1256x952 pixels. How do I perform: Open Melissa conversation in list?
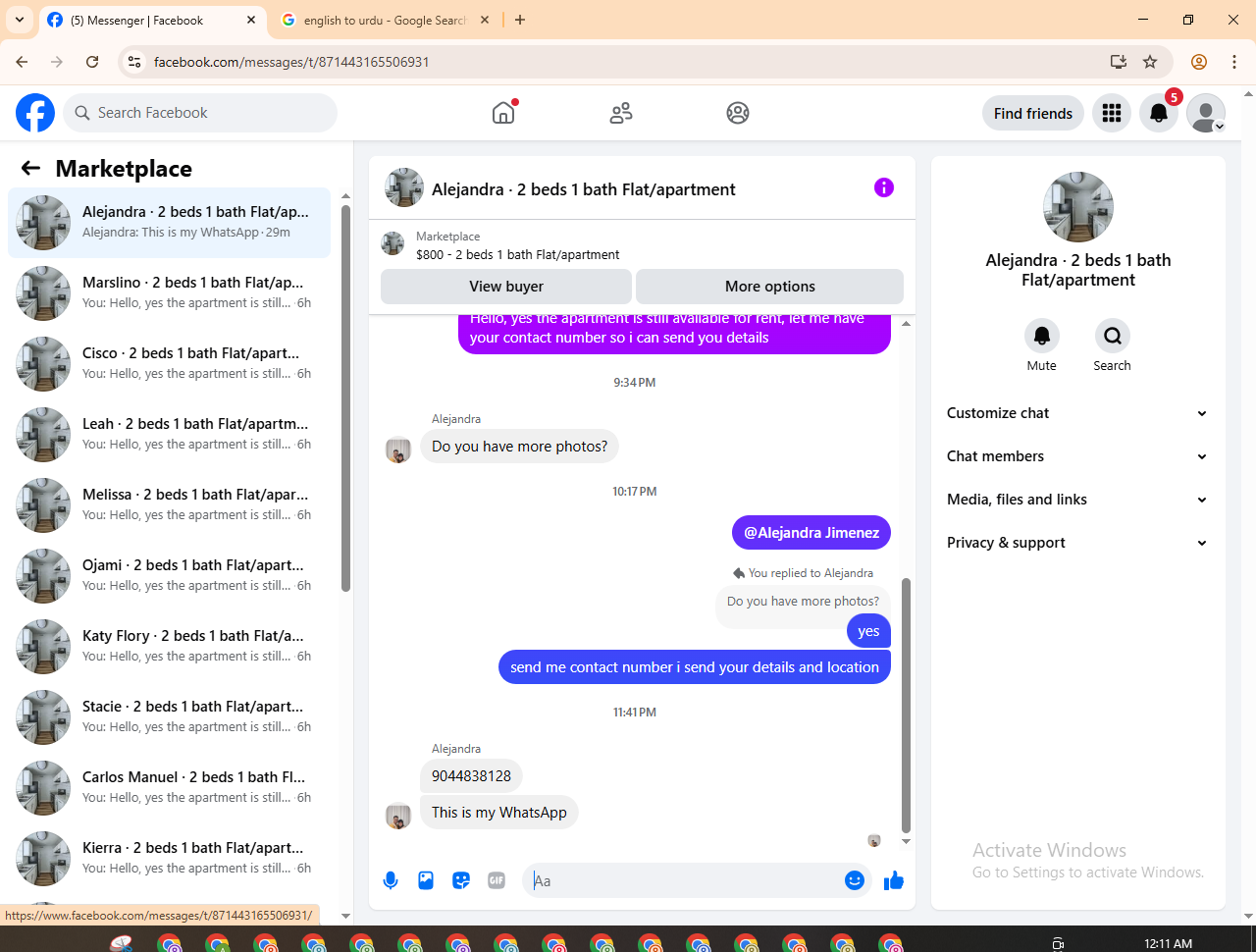169,505
